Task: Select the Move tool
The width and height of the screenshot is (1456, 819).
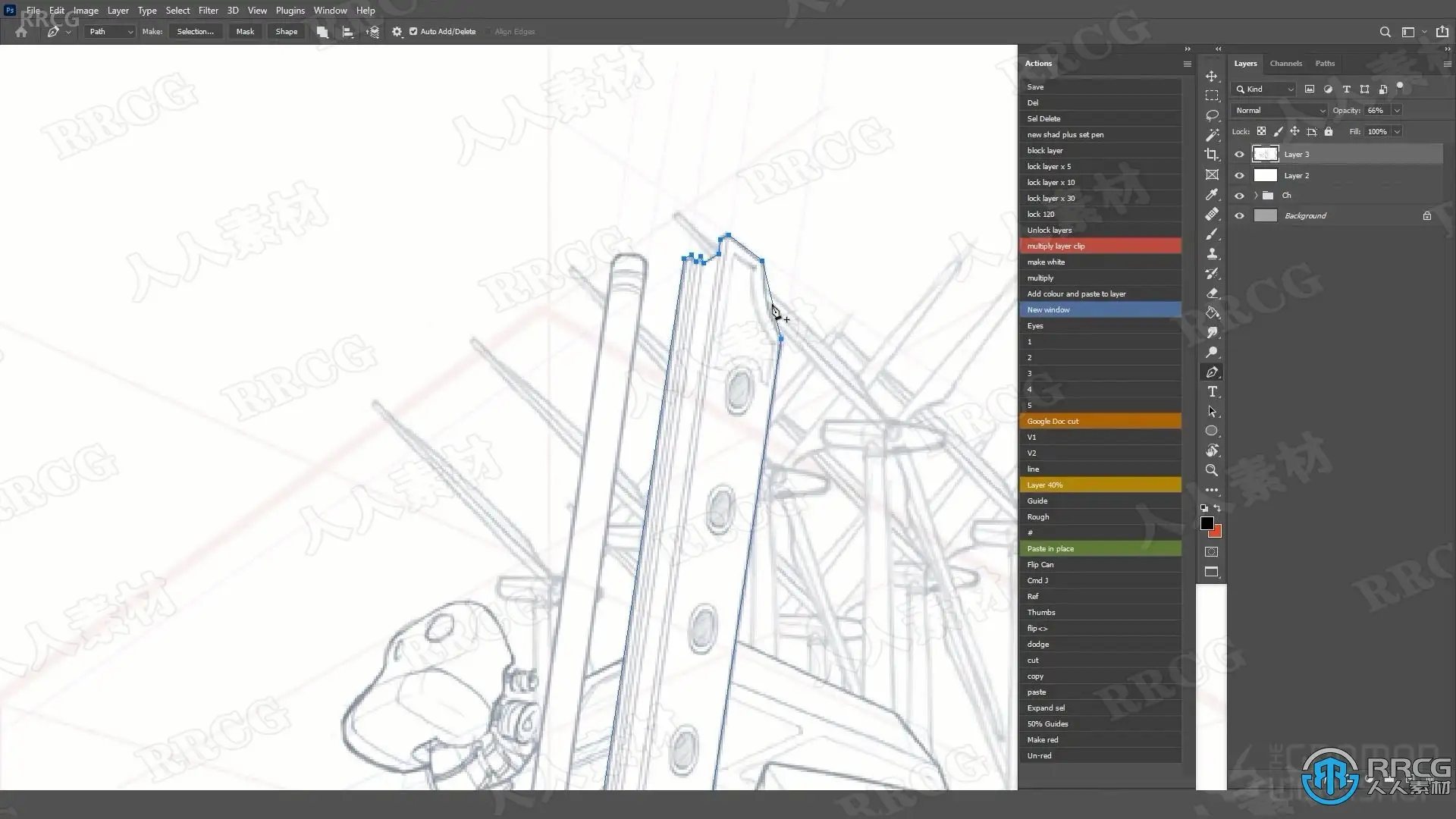Action: pos(1212,76)
